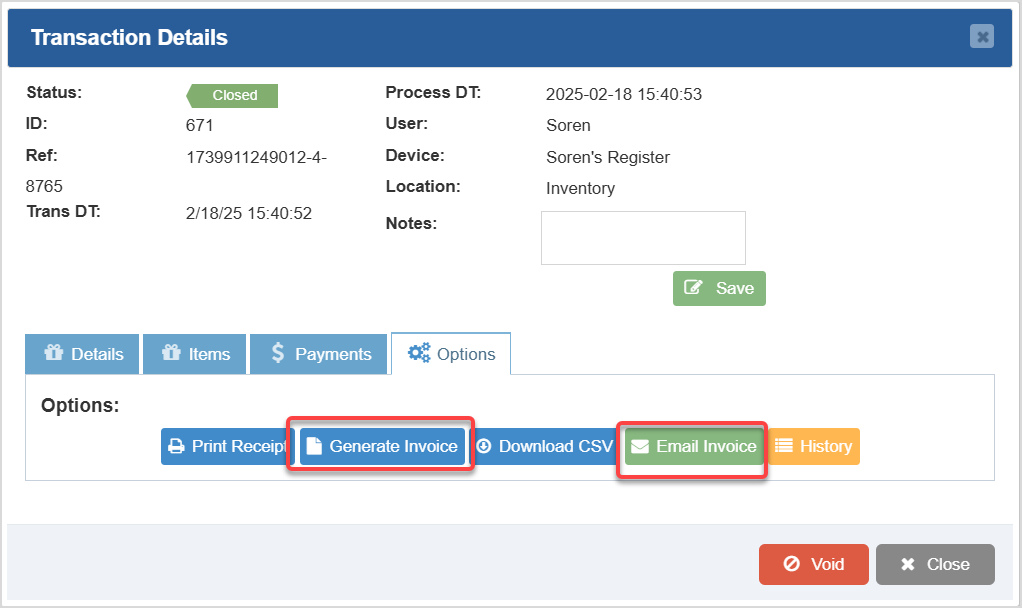Save the transaction notes
Screen dimensions: 1022x608
719,288
